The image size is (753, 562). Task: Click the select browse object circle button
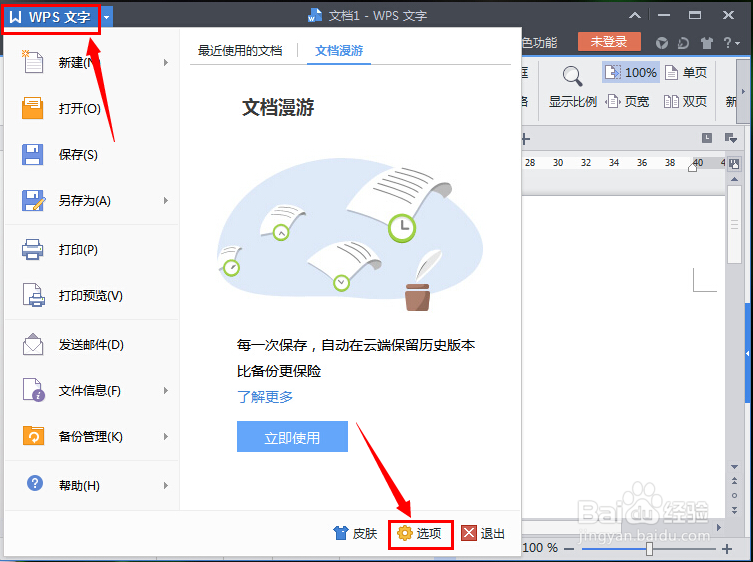[x=734, y=495]
